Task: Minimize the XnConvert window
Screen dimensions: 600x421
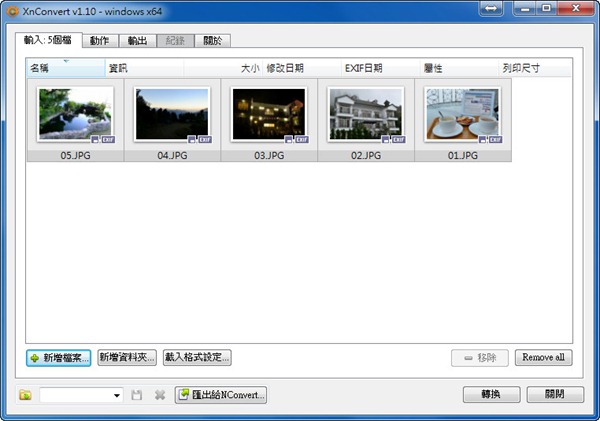Action: click(x=525, y=8)
